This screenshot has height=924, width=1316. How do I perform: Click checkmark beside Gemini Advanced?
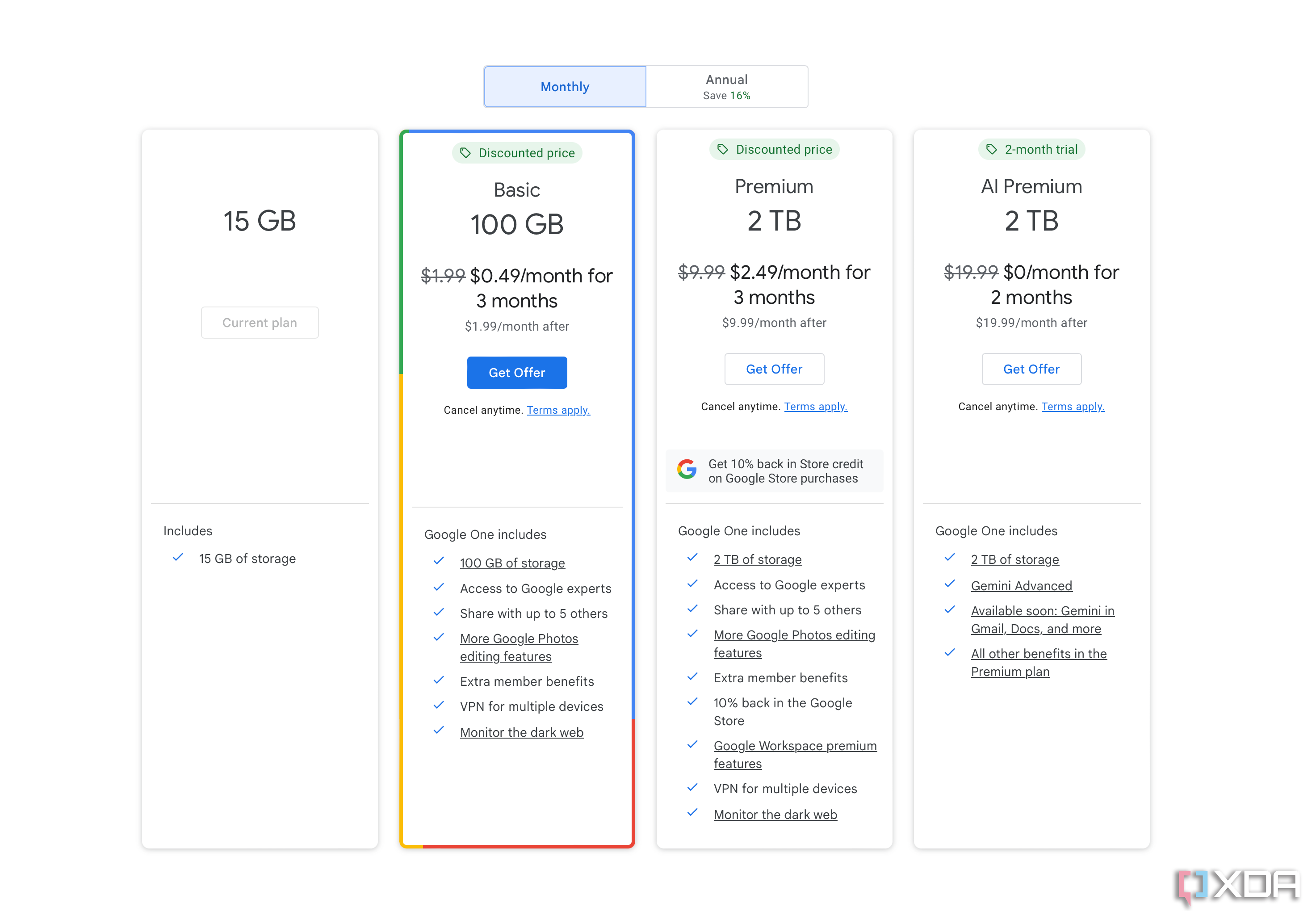[950, 584]
